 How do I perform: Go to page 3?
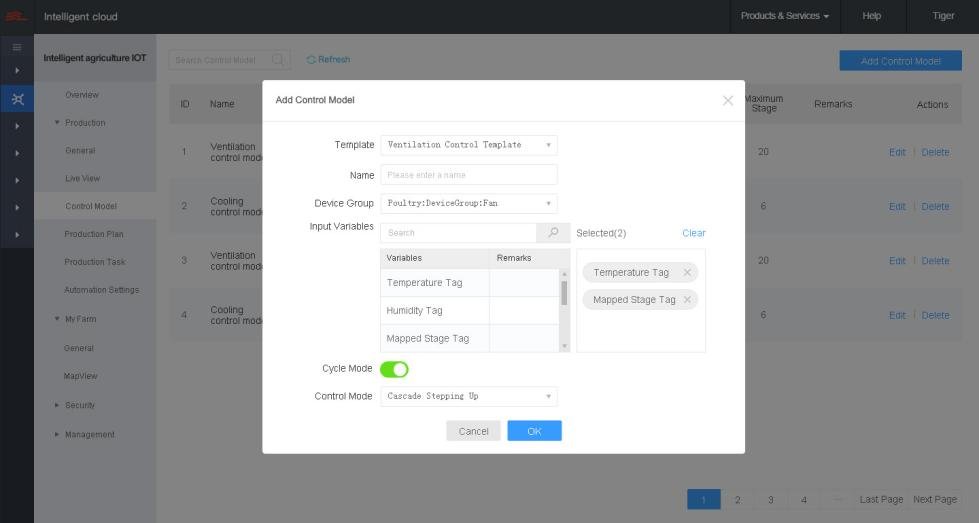(x=770, y=499)
